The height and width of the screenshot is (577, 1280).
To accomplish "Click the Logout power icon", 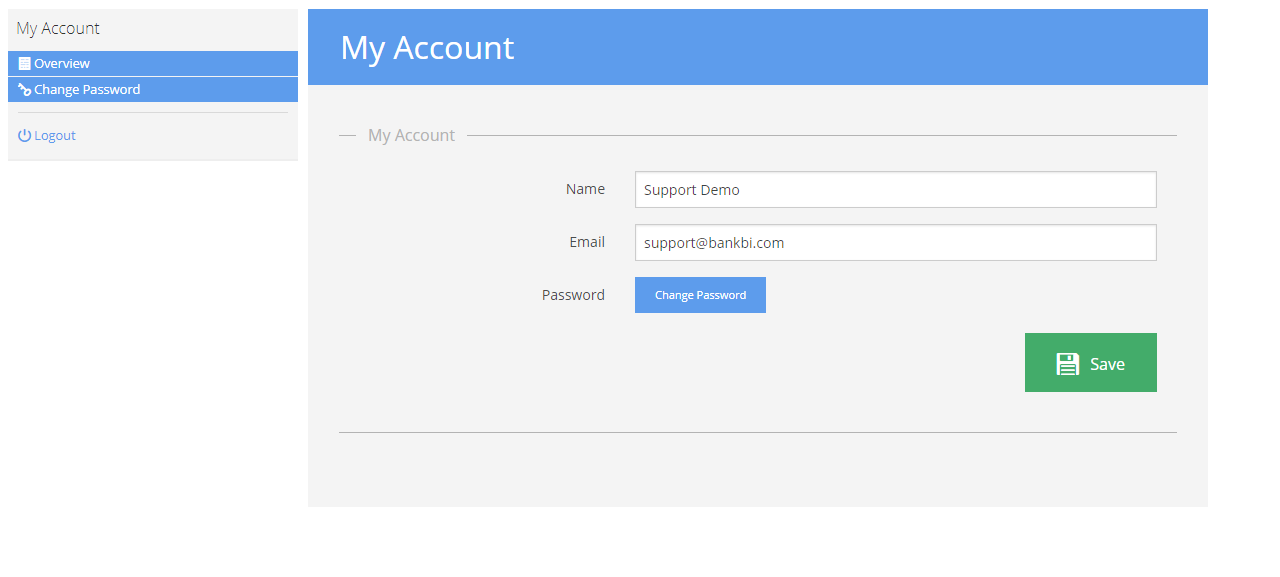I will pyautogui.click(x=25, y=135).
